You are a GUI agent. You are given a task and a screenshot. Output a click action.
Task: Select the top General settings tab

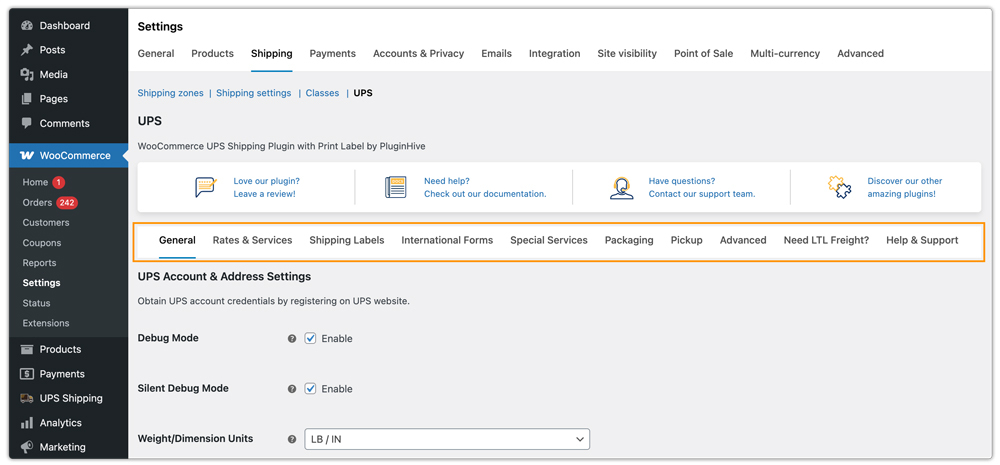pyautogui.click(x=156, y=54)
